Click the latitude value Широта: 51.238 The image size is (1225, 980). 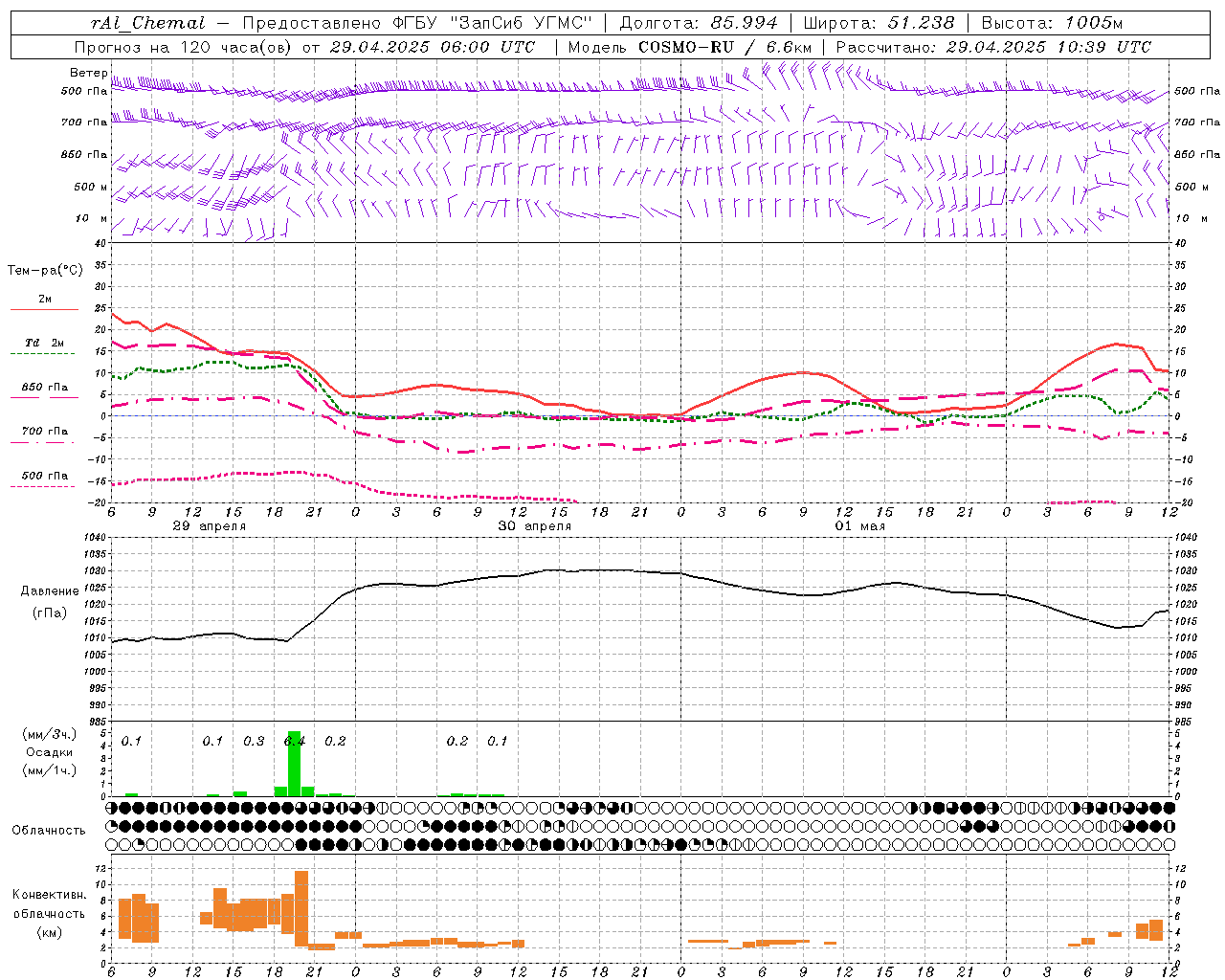pos(879,24)
